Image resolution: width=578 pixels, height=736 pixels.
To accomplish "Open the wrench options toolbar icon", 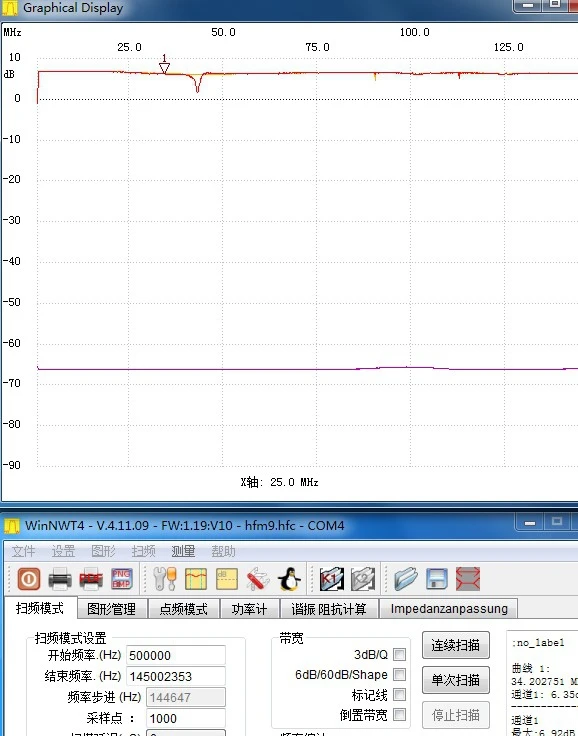I will click(x=165, y=579).
